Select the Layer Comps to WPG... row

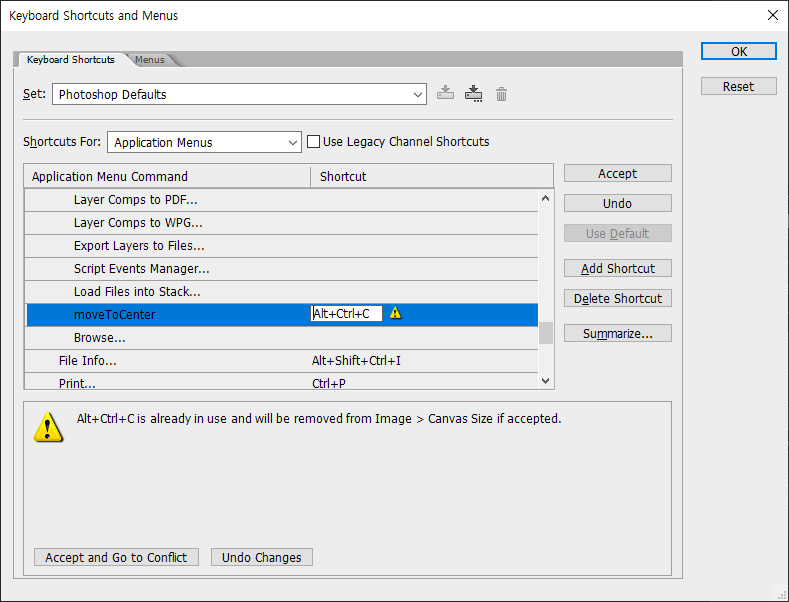pyautogui.click(x=281, y=223)
